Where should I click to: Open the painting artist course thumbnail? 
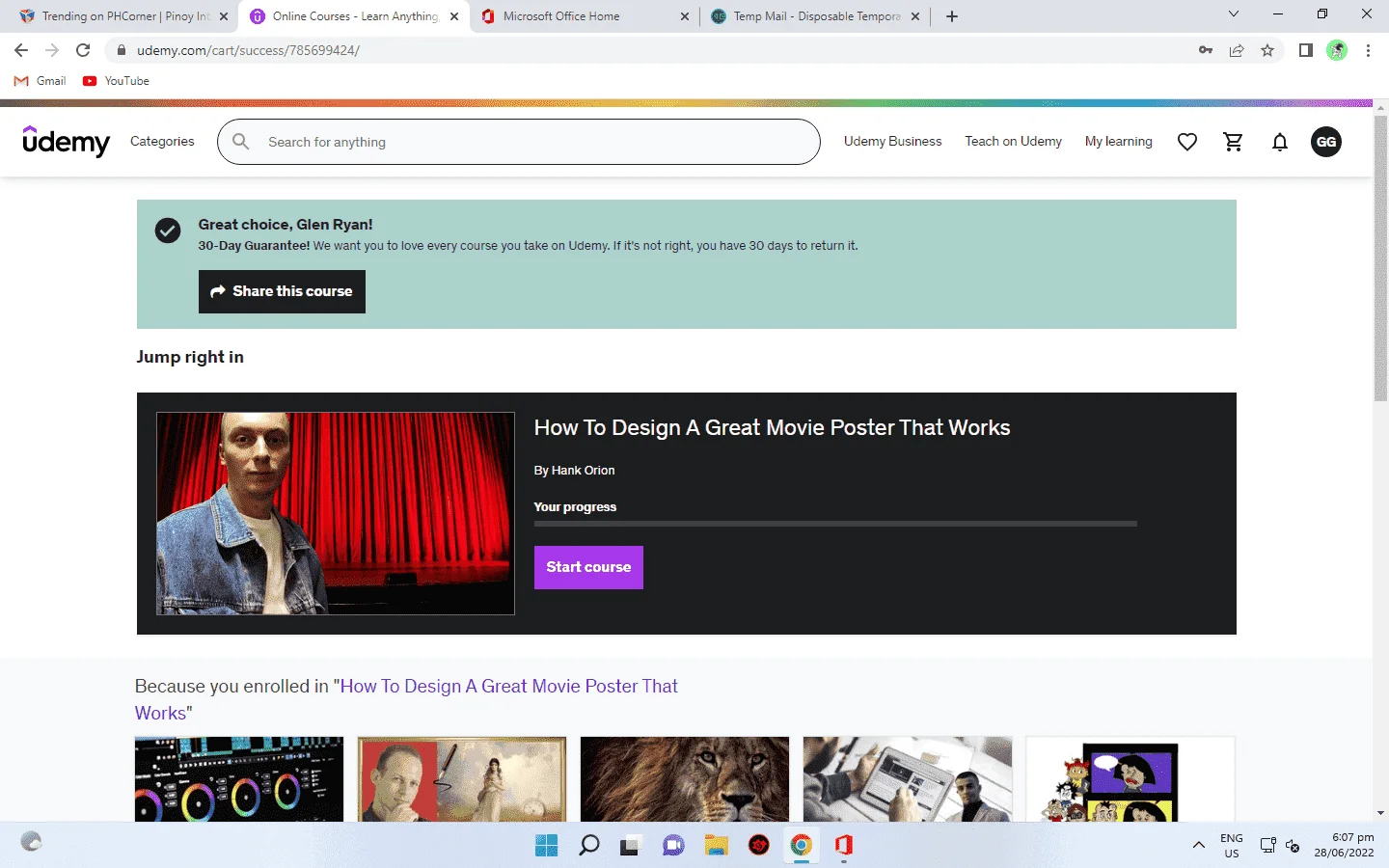[x=462, y=779]
